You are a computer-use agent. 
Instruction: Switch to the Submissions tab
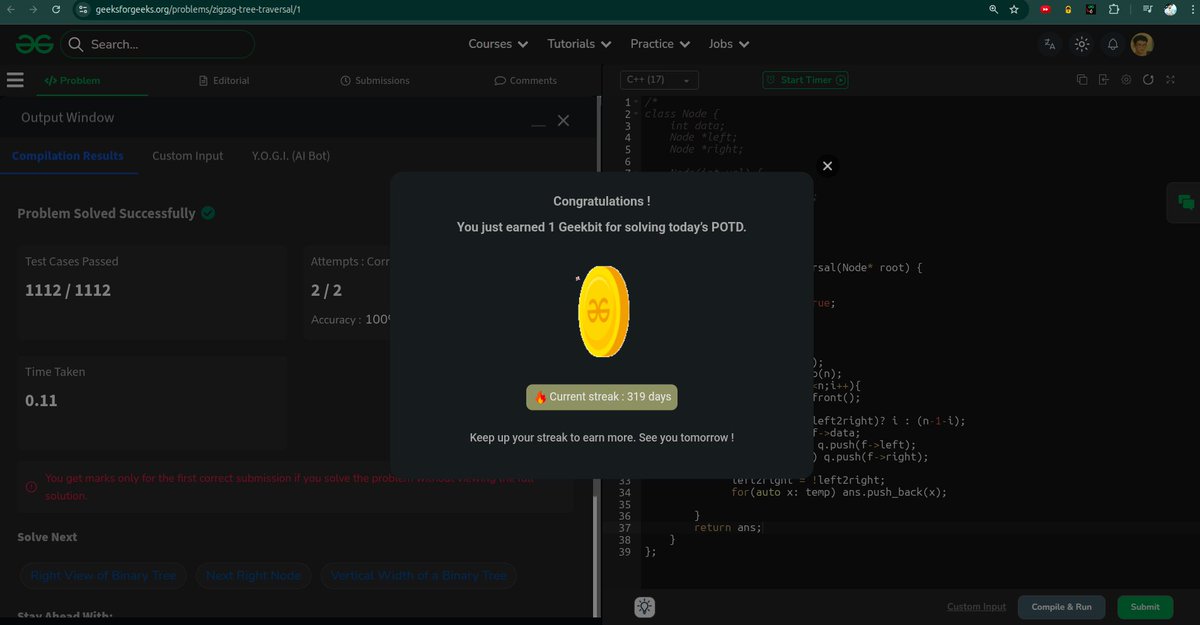pyautogui.click(x=375, y=80)
